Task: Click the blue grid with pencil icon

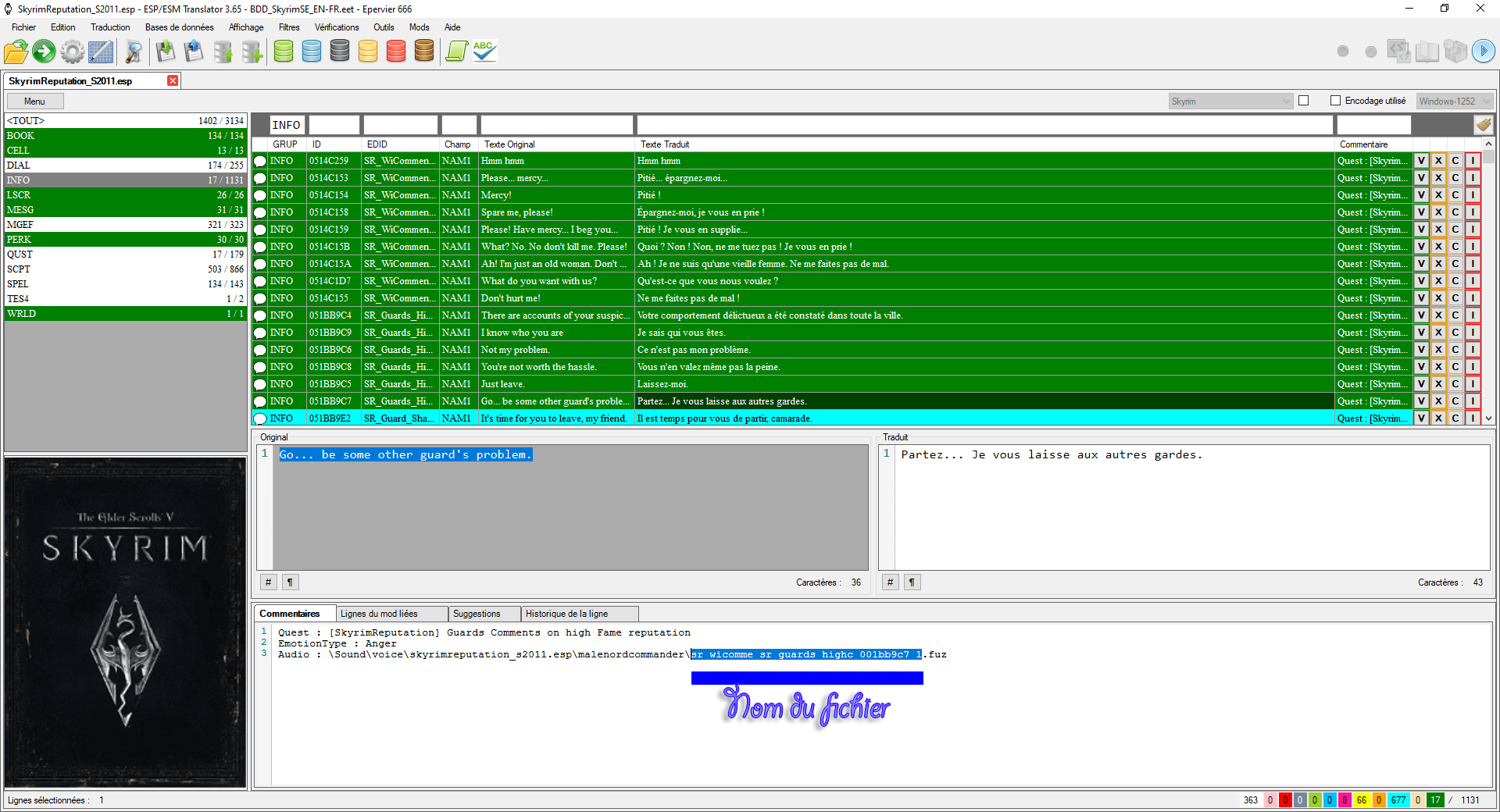Action: pos(101,52)
